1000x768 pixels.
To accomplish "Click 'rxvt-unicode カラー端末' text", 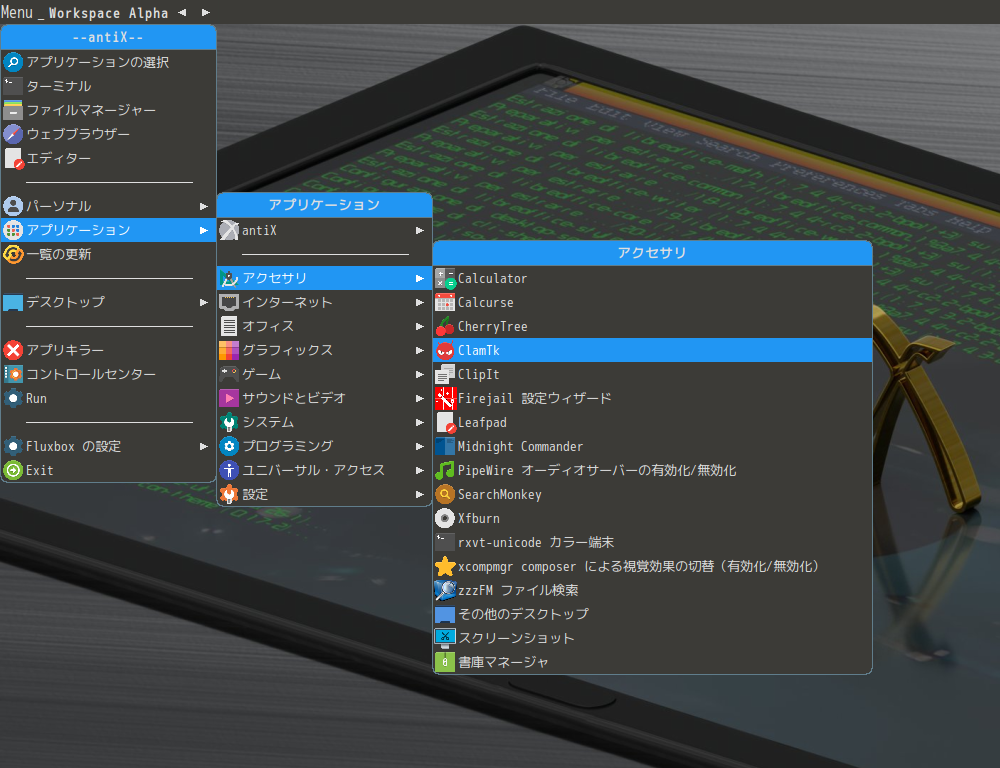I will [x=536, y=542].
